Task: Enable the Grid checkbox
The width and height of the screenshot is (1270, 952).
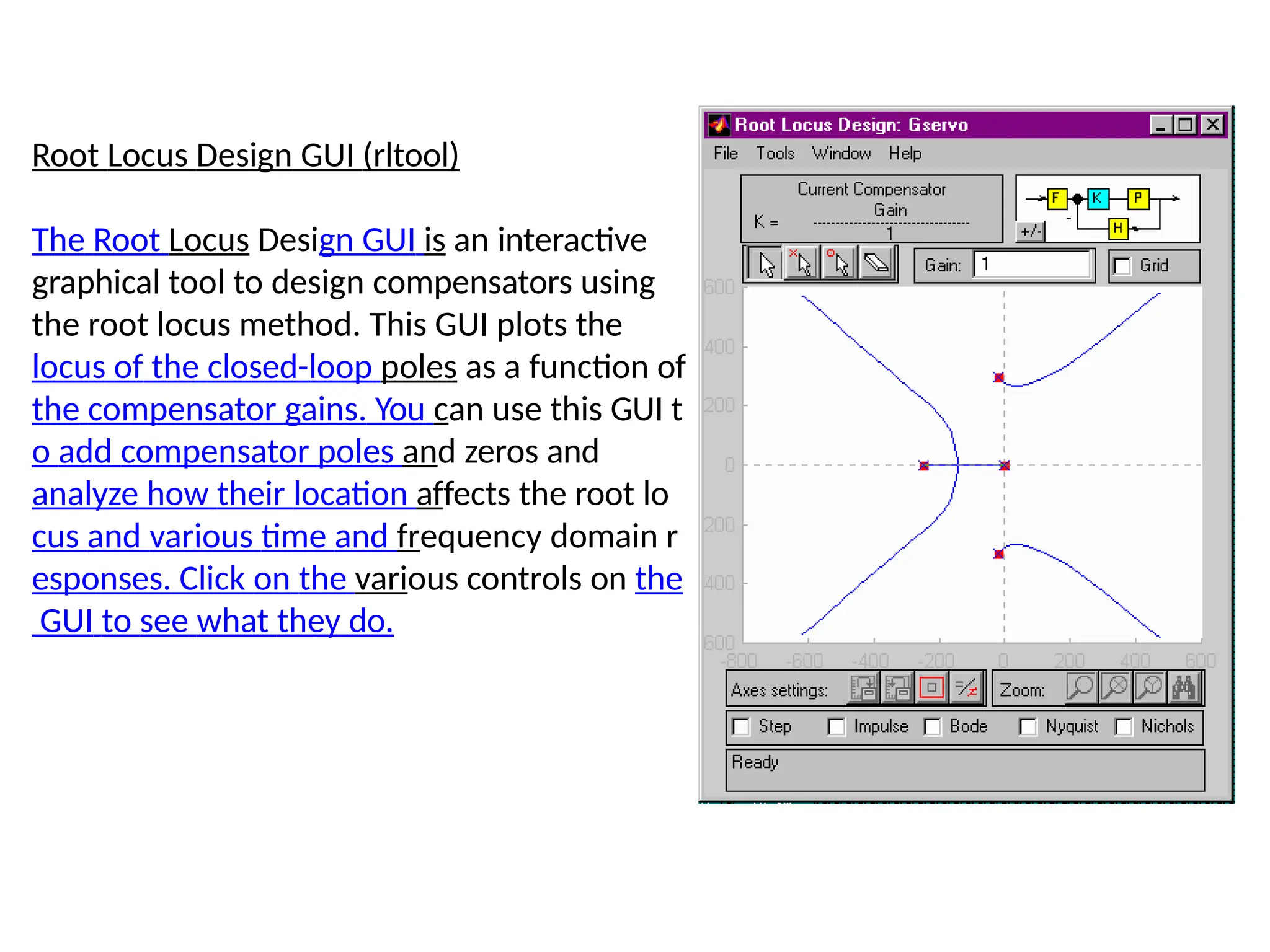Action: click(x=1122, y=266)
